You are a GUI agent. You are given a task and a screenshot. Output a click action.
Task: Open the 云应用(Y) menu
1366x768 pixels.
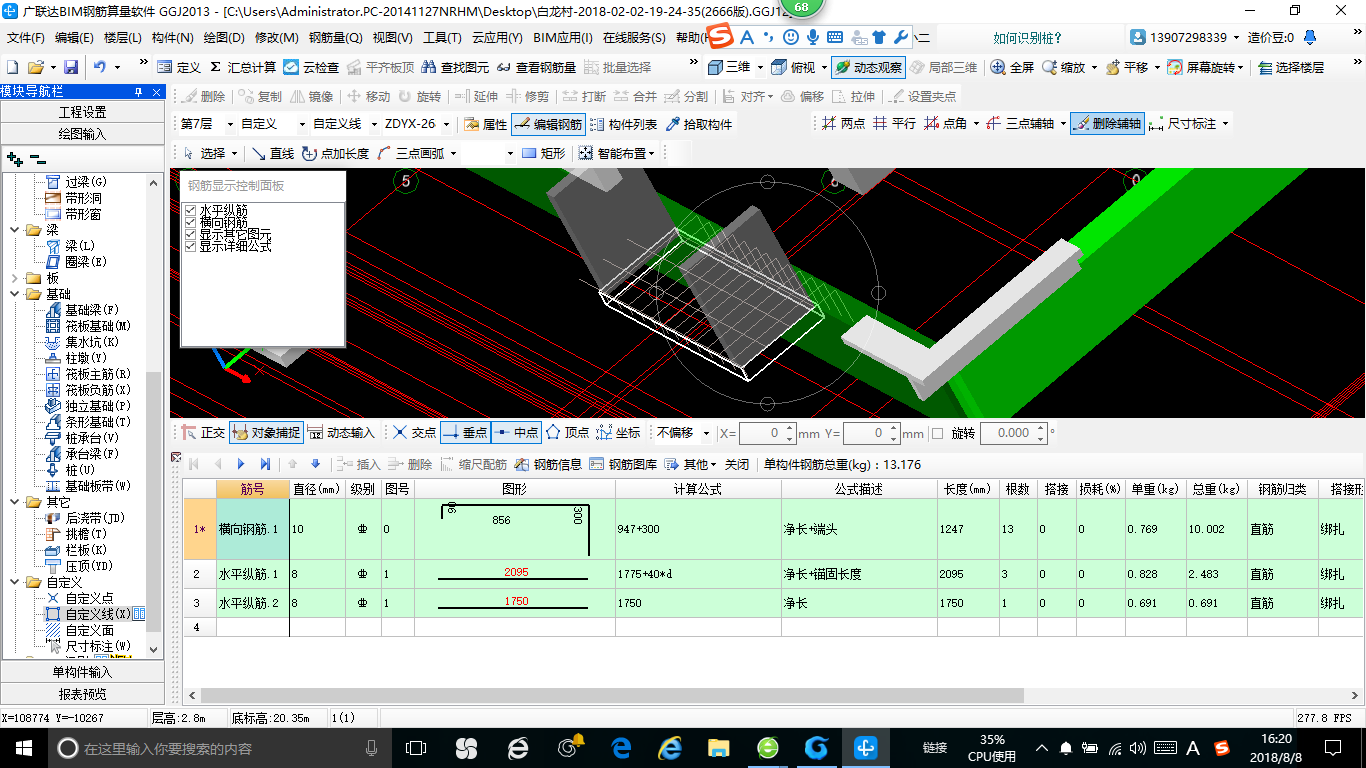[497, 38]
